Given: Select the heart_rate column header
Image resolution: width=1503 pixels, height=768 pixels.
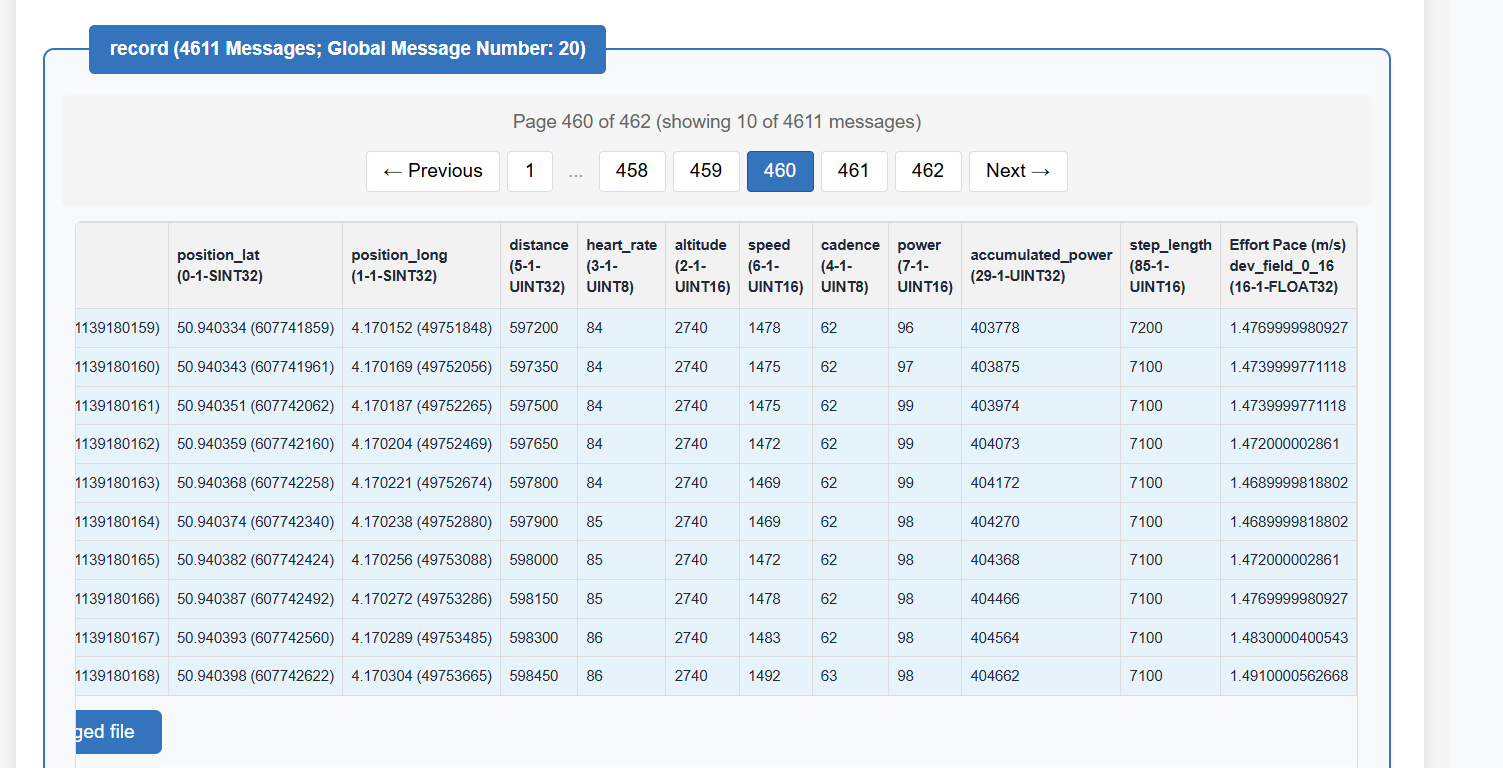Looking at the screenshot, I should [x=621, y=265].
